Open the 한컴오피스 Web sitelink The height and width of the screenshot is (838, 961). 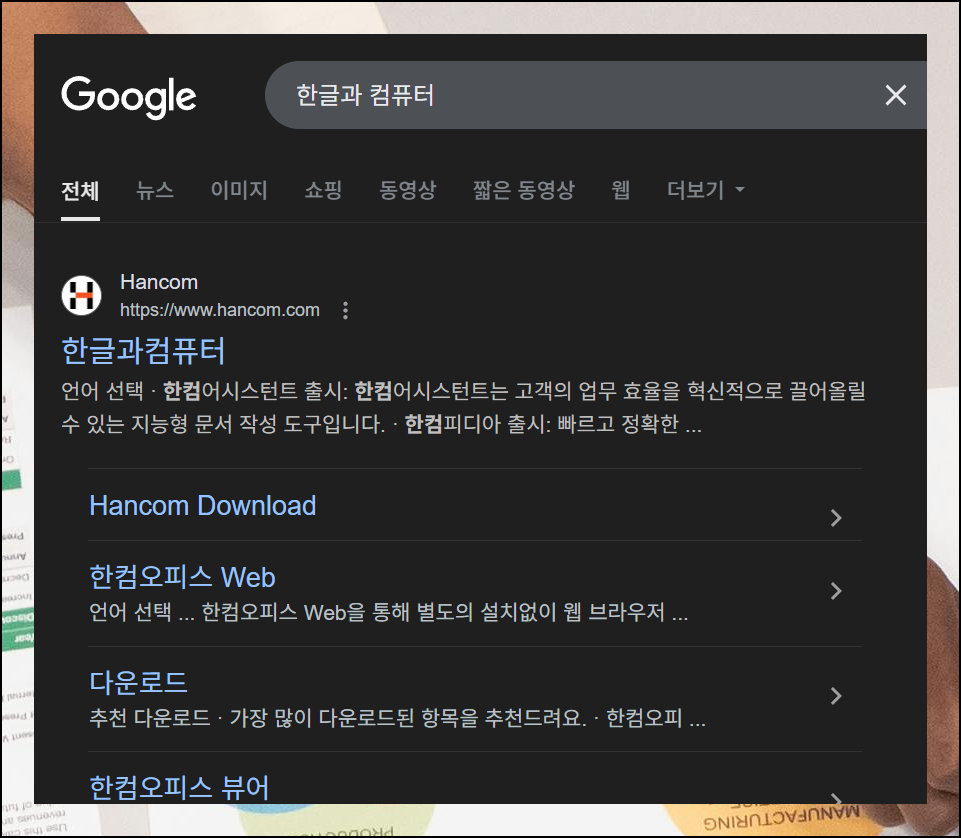tap(183, 577)
